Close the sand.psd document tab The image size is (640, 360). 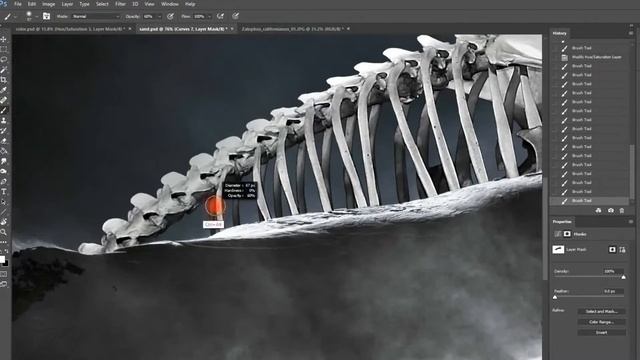(x=232, y=29)
